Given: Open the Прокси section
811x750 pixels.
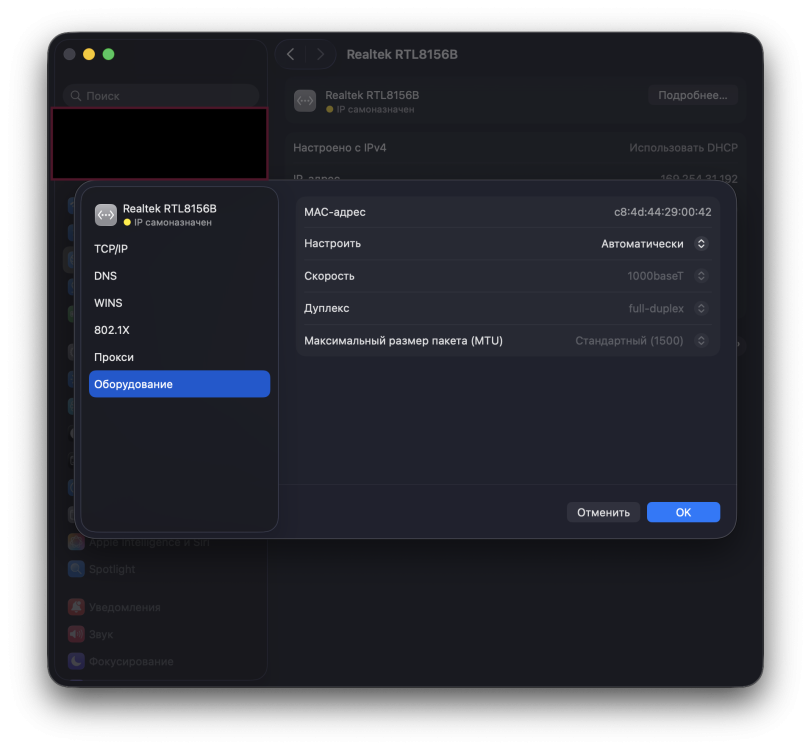Looking at the screenshot, I should [114, 357].
